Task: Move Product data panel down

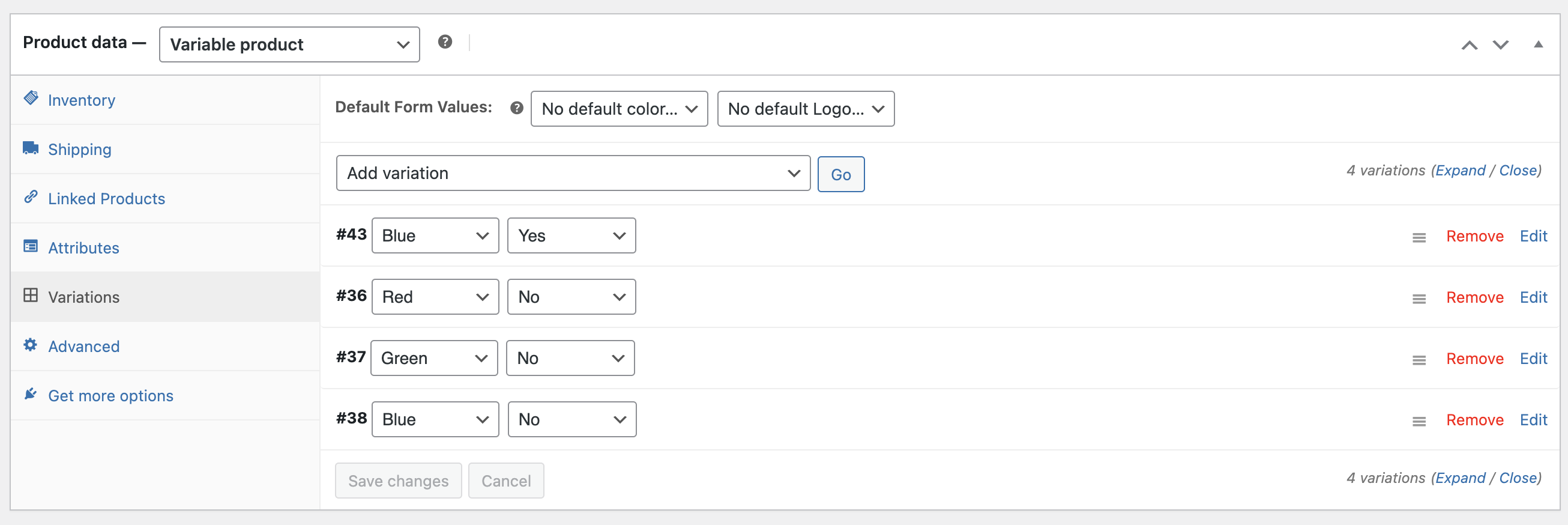Action: 1500,45
